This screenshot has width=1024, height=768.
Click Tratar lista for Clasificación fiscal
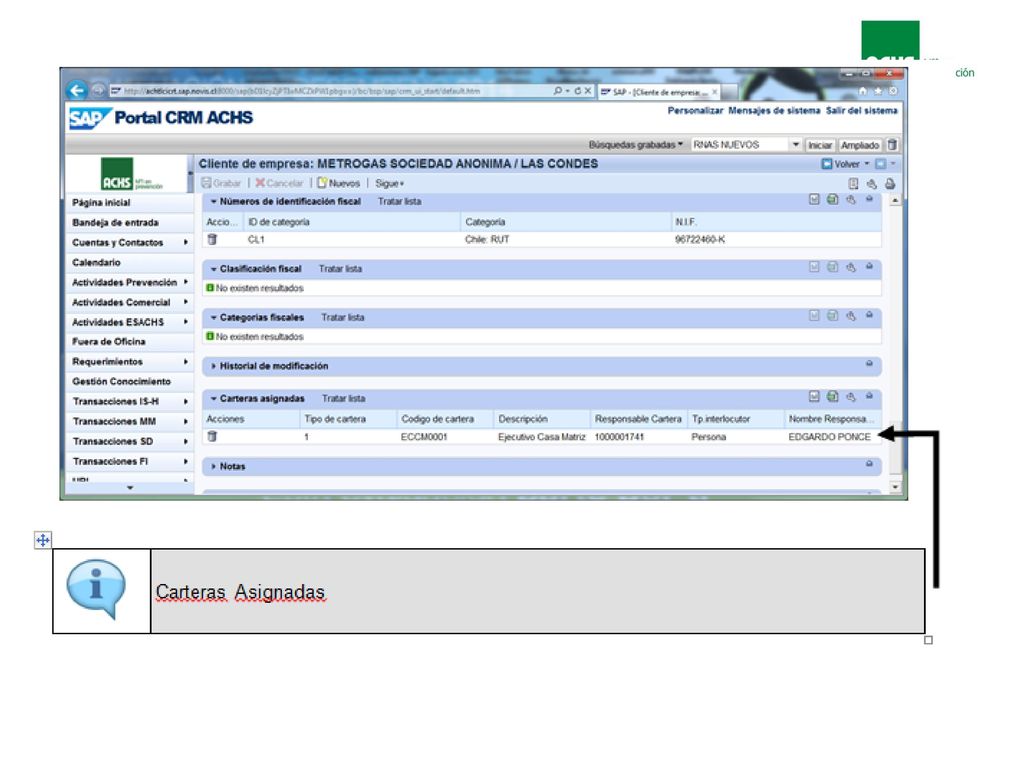pos(340,269)
